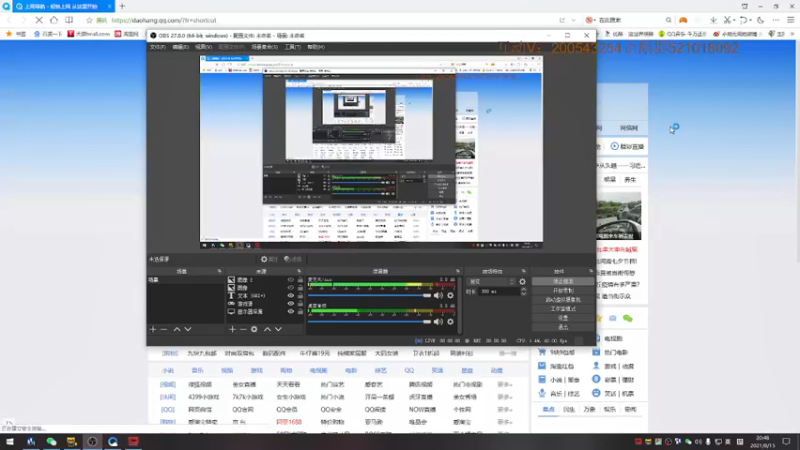Pop out the audio mixer (混音器) dock using its header icon

click(x=458, y=271)
